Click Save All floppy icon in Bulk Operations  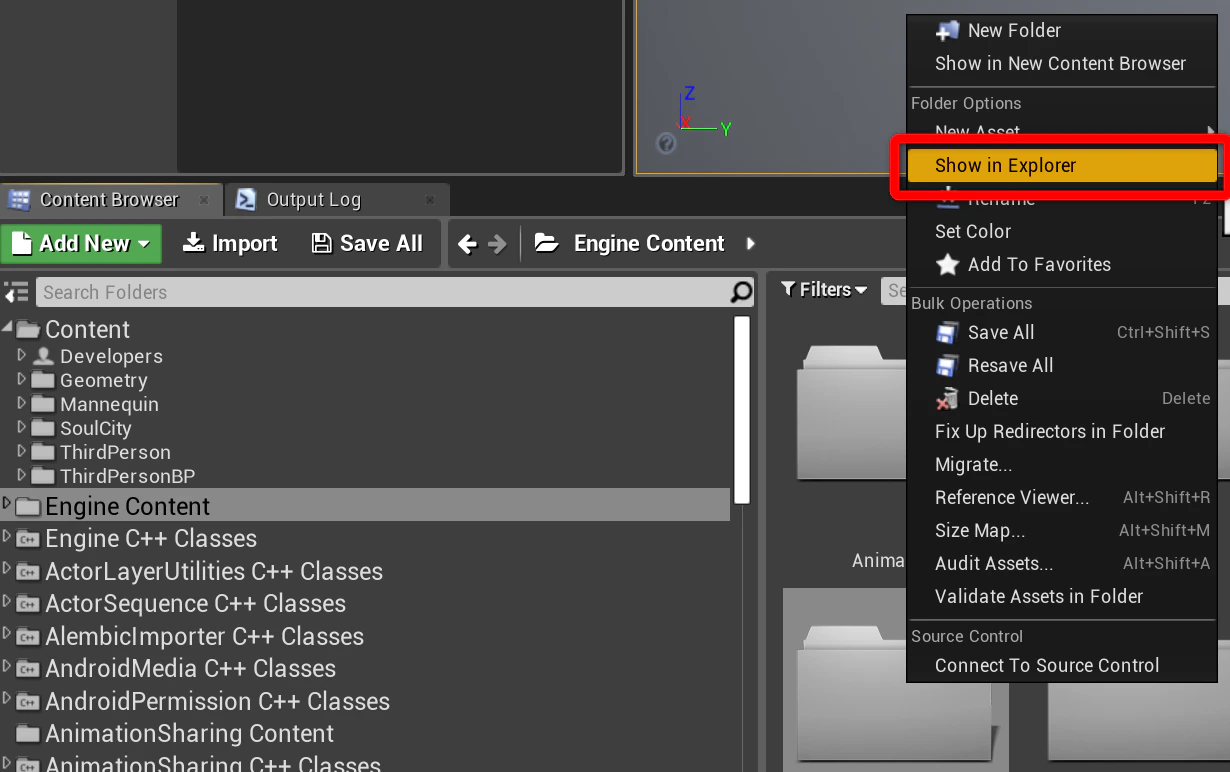tap(946, 333)
